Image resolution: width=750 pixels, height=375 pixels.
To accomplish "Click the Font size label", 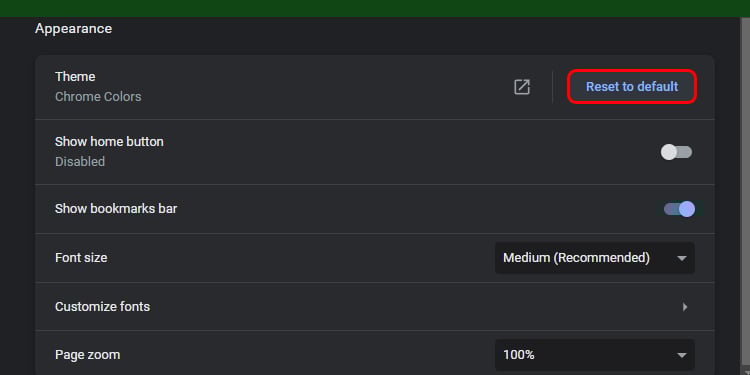I will coord(81,258).
